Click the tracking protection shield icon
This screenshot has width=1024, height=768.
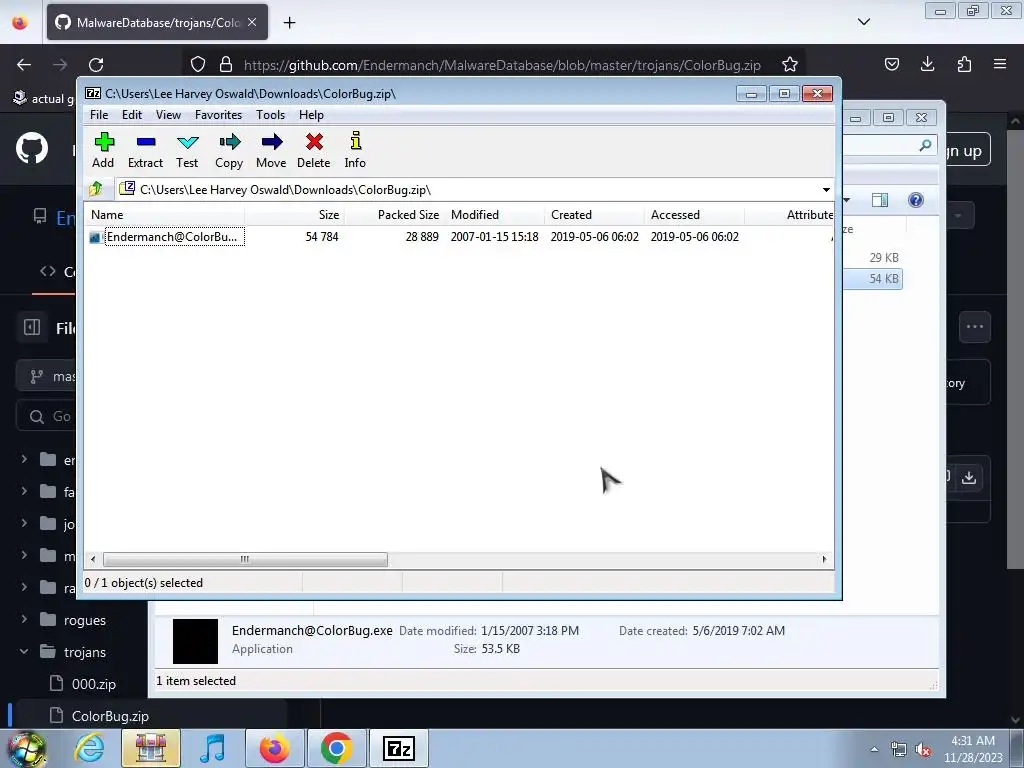point(198,65)
